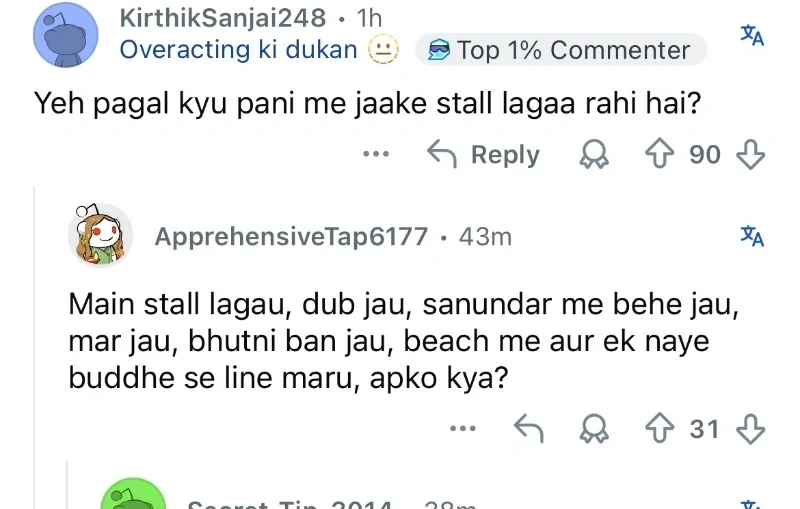Upvote ApprehensiveTap6177's reply
The width and height of the screenshot is (800, 509).
[x=661, y=429]
